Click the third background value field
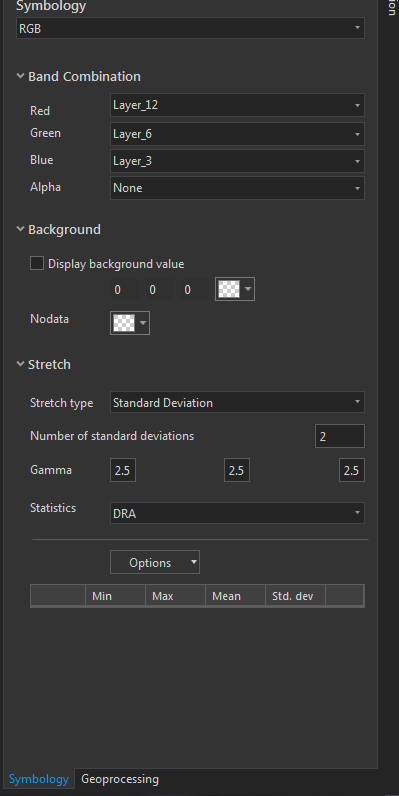The width and height of the screenshot is (399, 796). pos(194,289)
